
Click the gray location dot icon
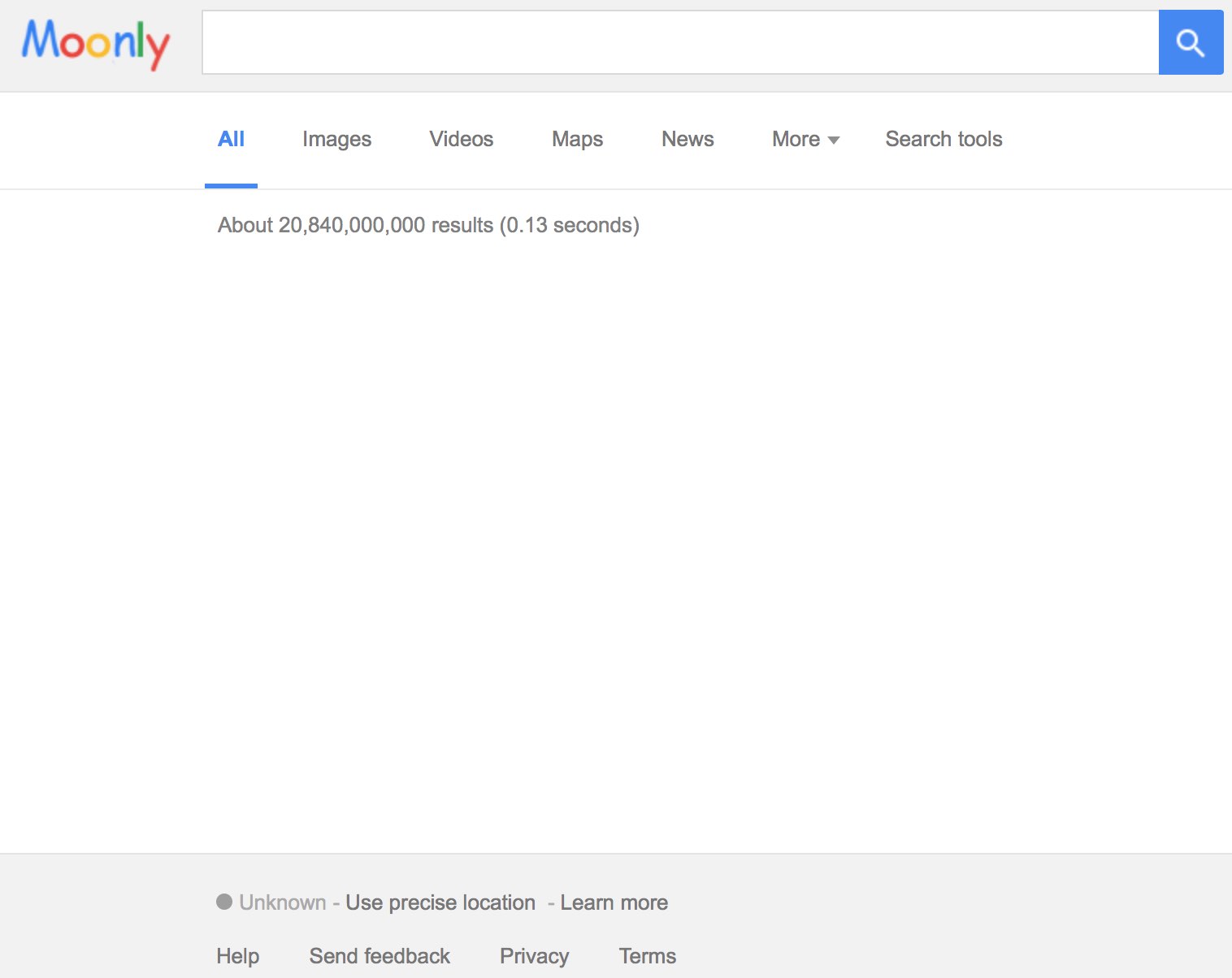pyautogui.click(x=224, y=902)
